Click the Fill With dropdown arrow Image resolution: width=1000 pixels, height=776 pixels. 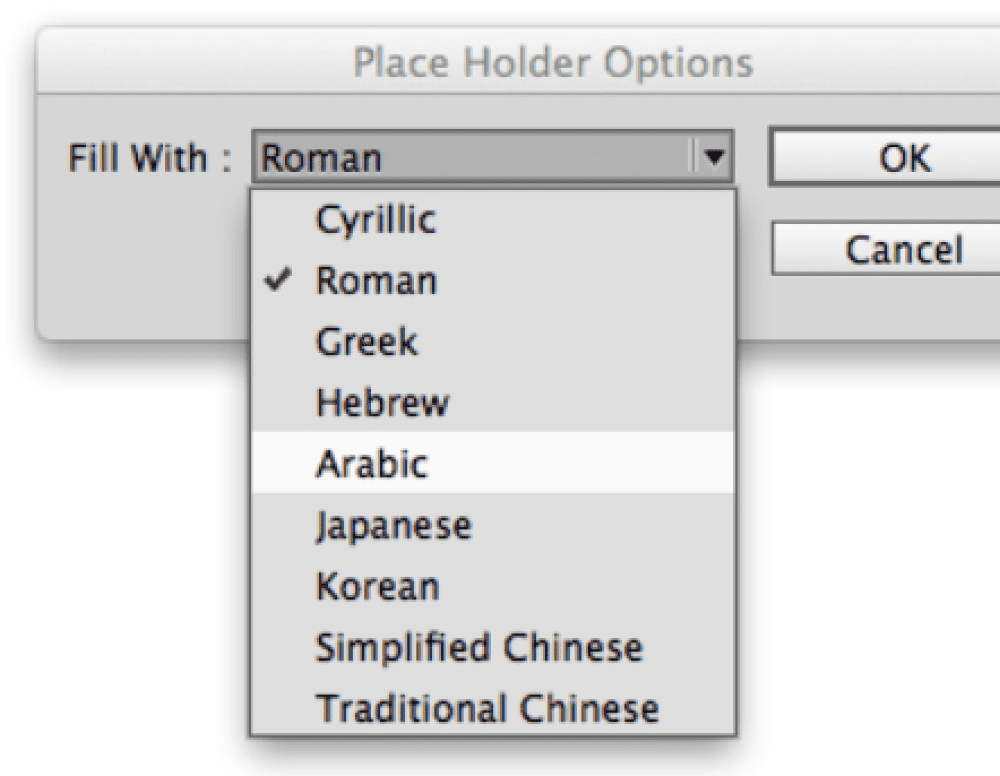pyautogui.click(x=714, y=156)
